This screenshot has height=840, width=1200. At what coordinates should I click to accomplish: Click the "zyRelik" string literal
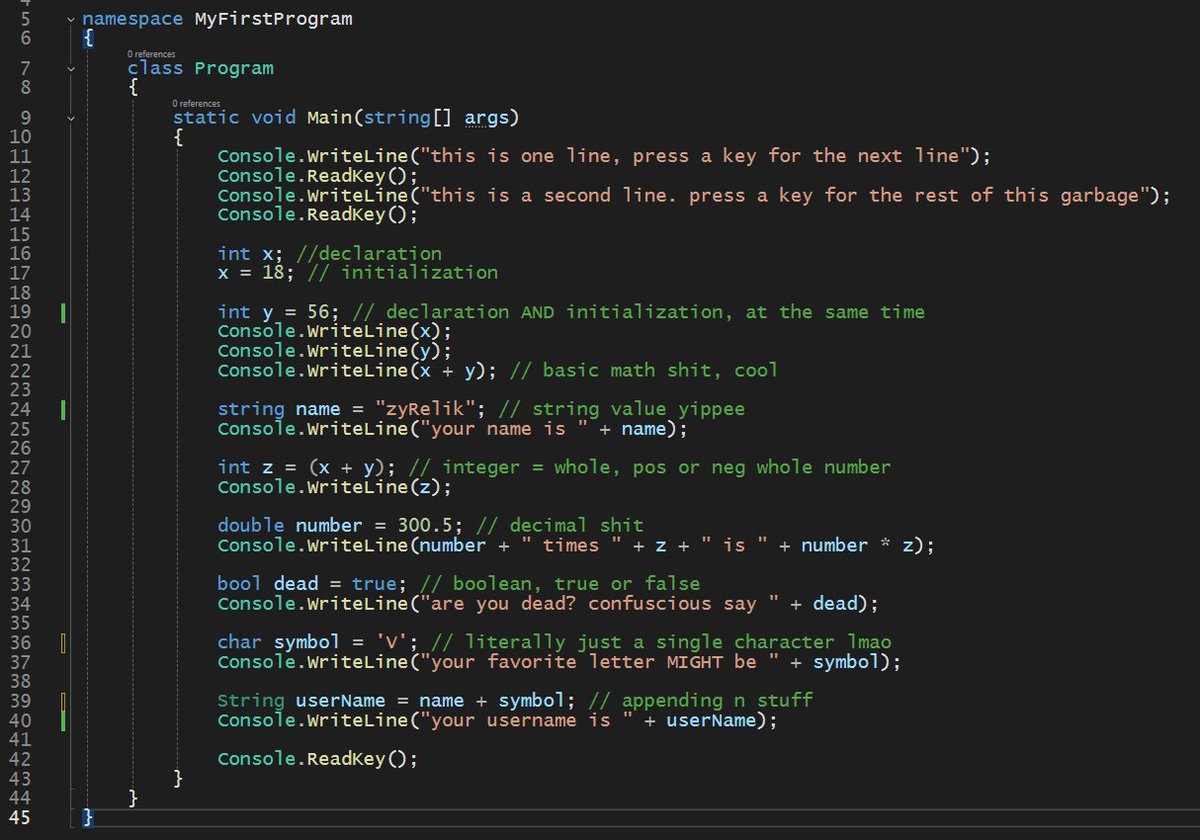[x=425, y=410]
